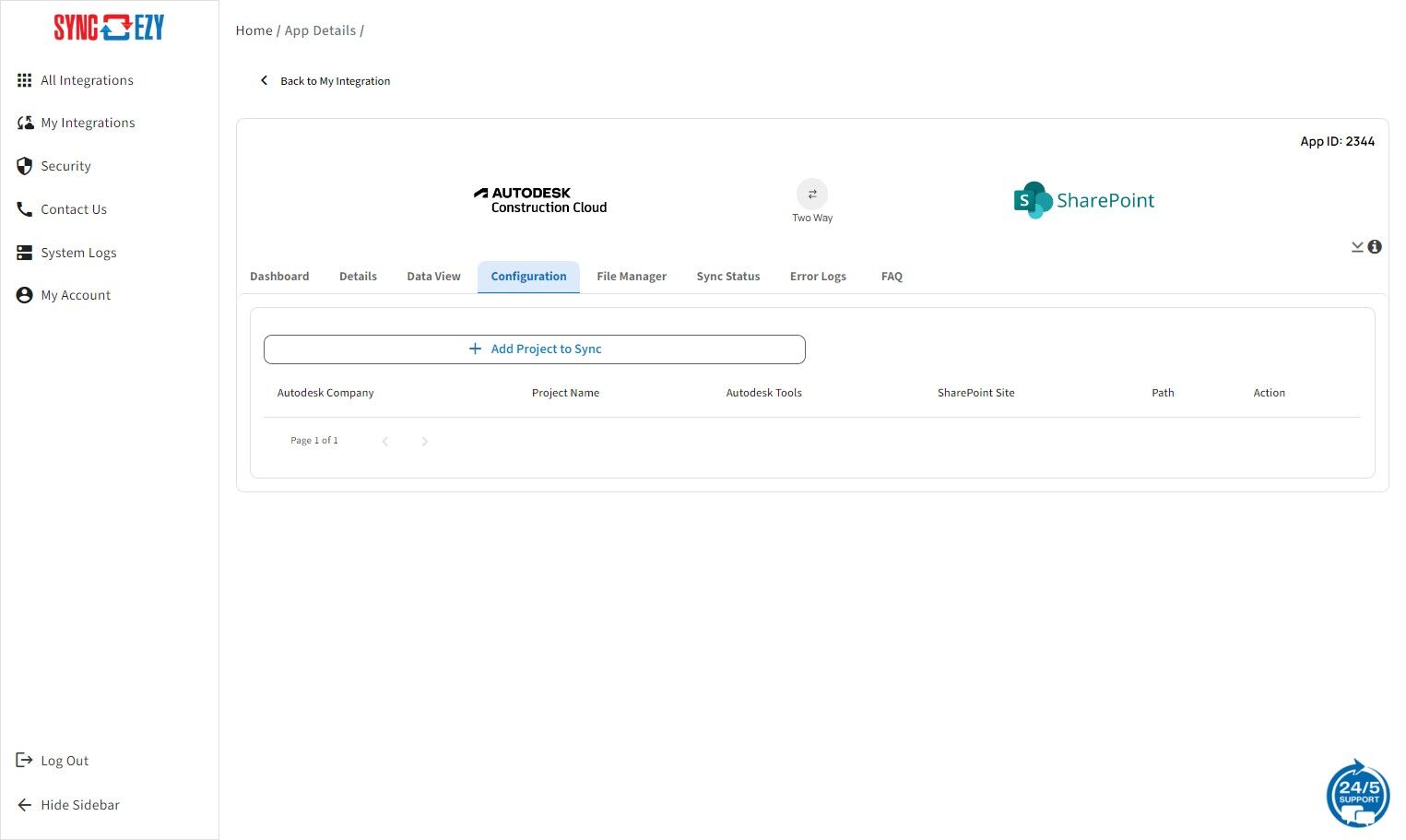1406x840 pixels.
Task: Switch to the Dashboard tab
Action: [x=279, y=277]
